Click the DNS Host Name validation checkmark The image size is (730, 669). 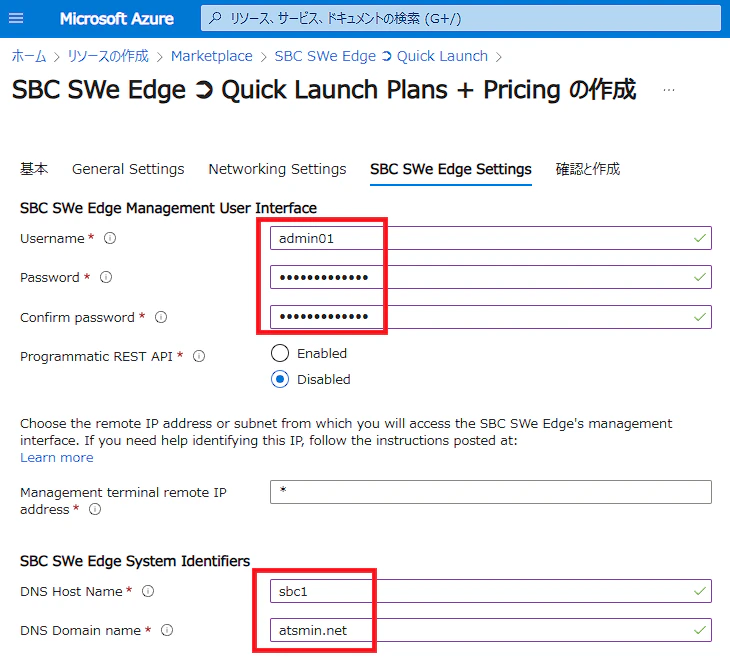click(700, 591)
